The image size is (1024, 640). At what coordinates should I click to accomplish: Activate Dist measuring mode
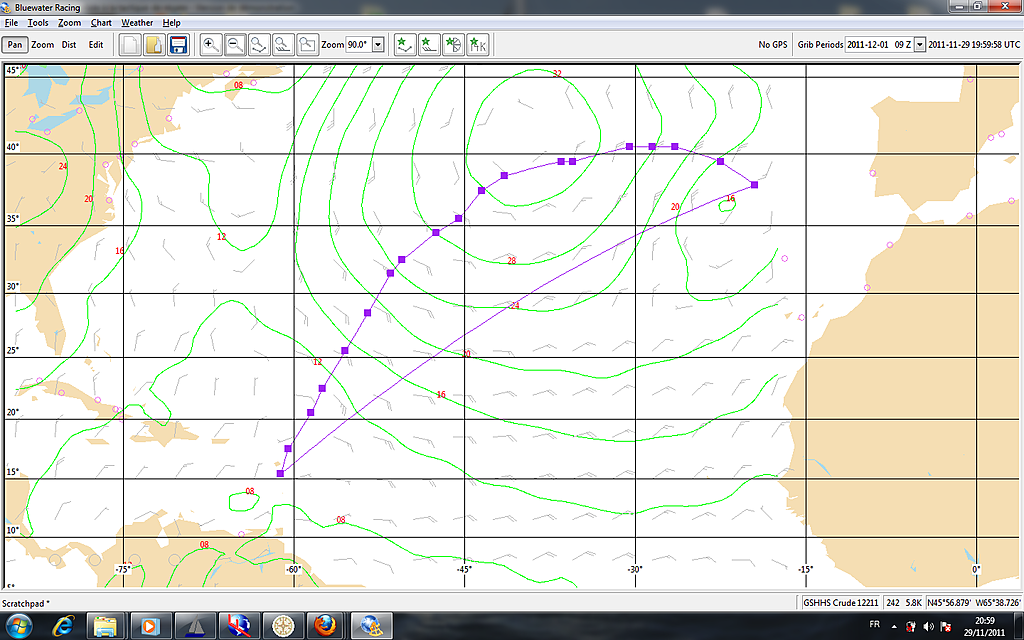coord(69,45)
